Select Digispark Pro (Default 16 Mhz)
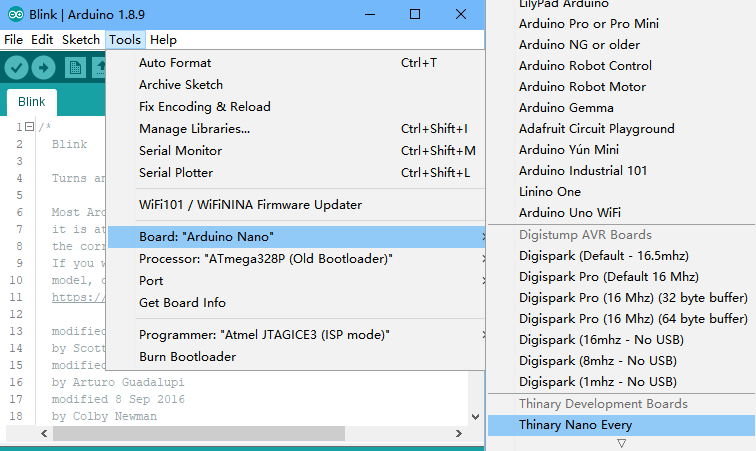 pos(621,277)
